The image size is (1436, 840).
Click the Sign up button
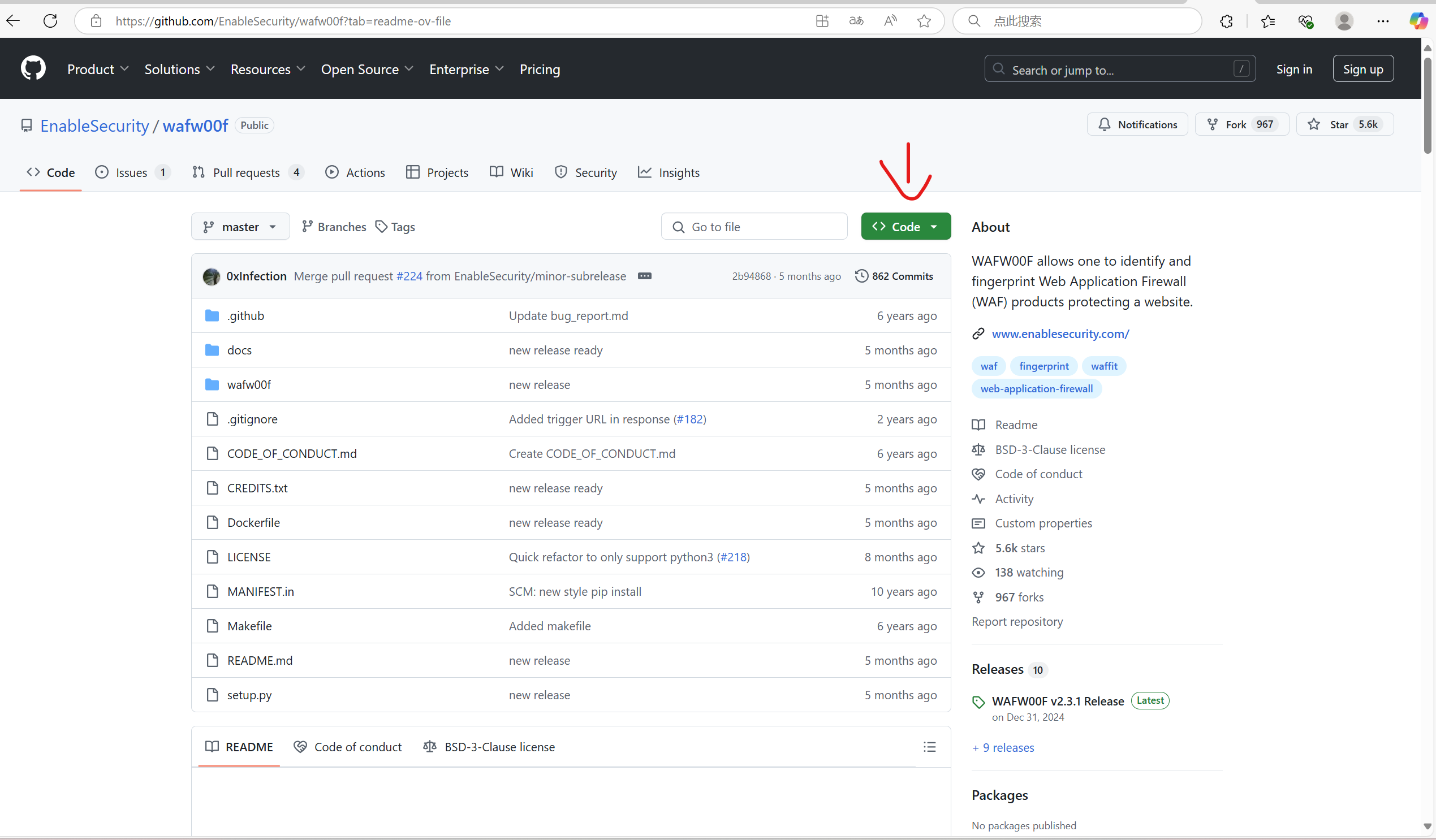[x=1362, y=69]
